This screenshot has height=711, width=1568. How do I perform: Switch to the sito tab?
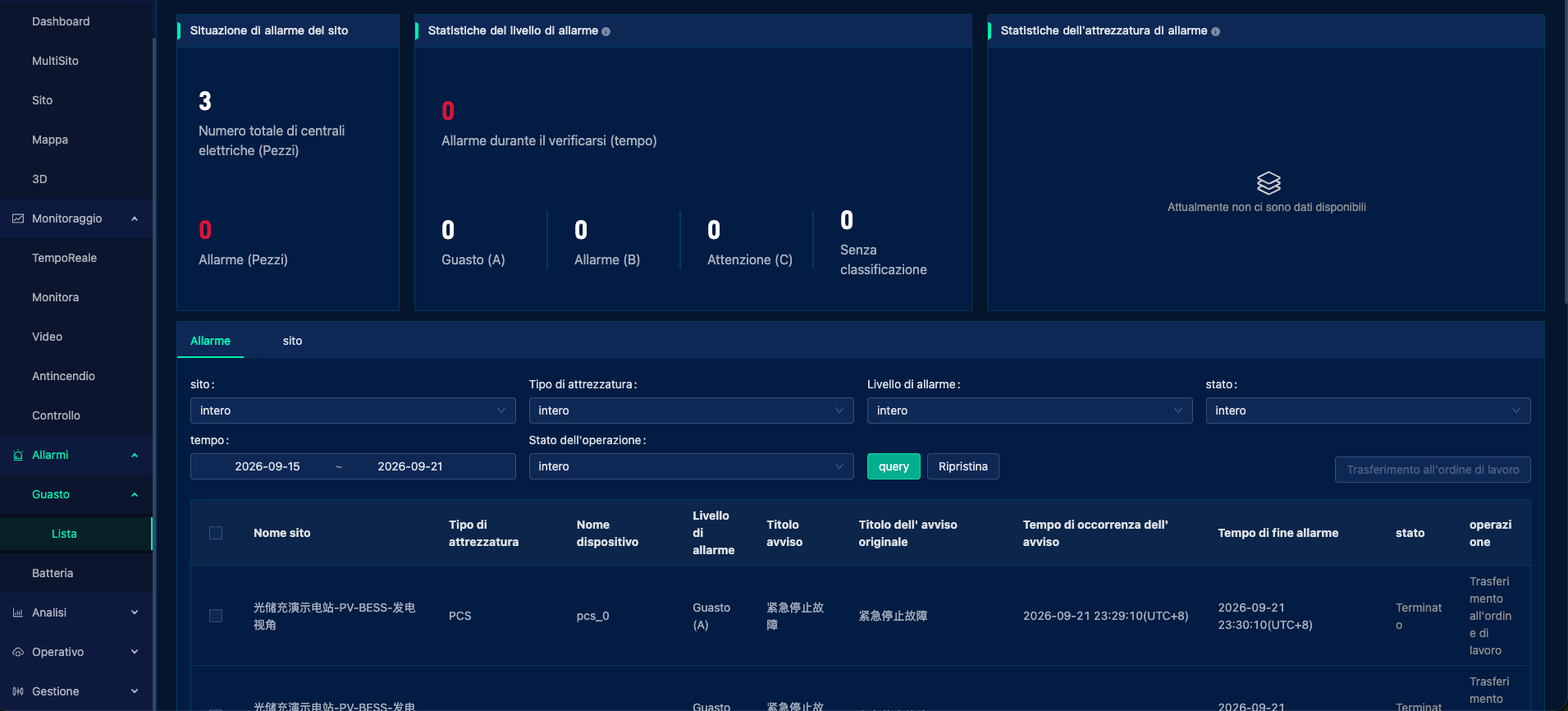click(x=292, y=341)
